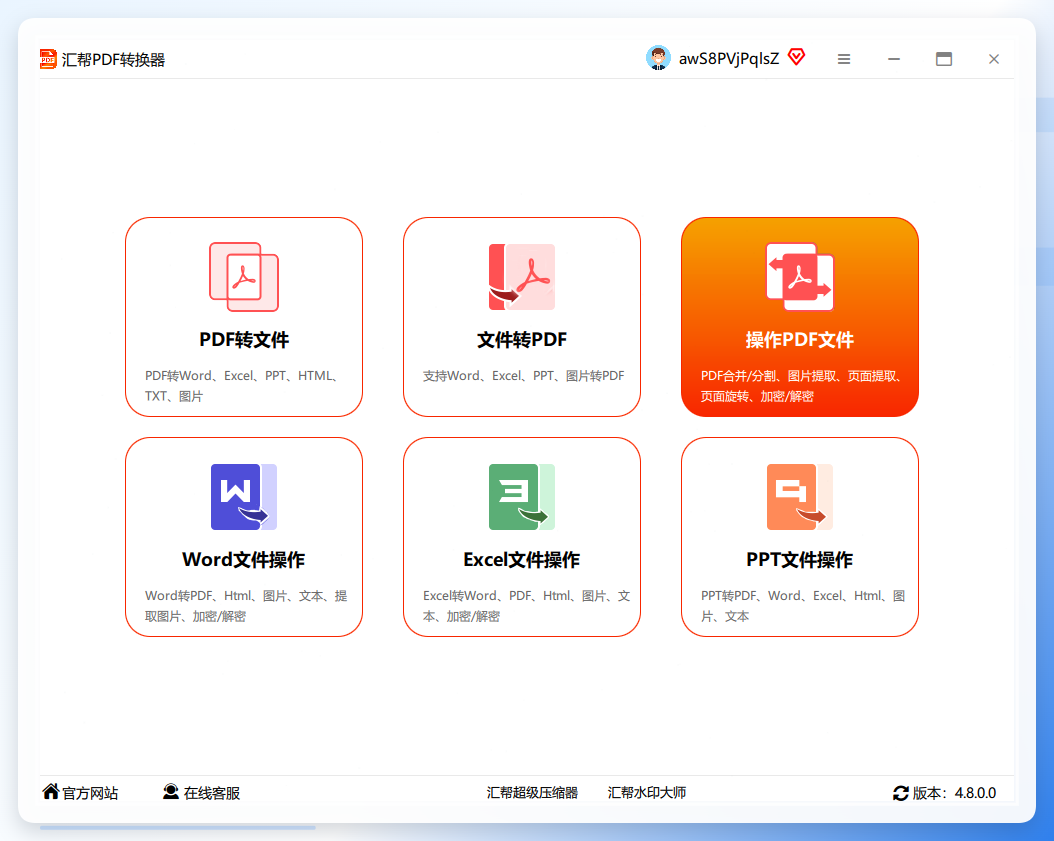
Task: Click description PDF转Word、Excel、PPT、HTML、TXT、图片
Action: tap(243, 386)
